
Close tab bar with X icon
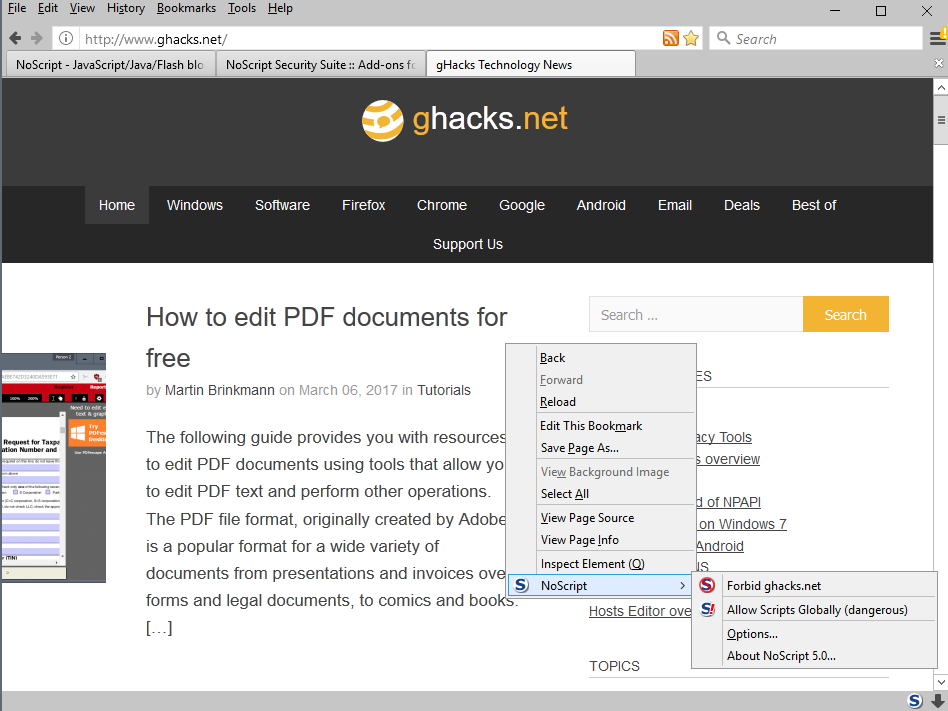[938, 63]
